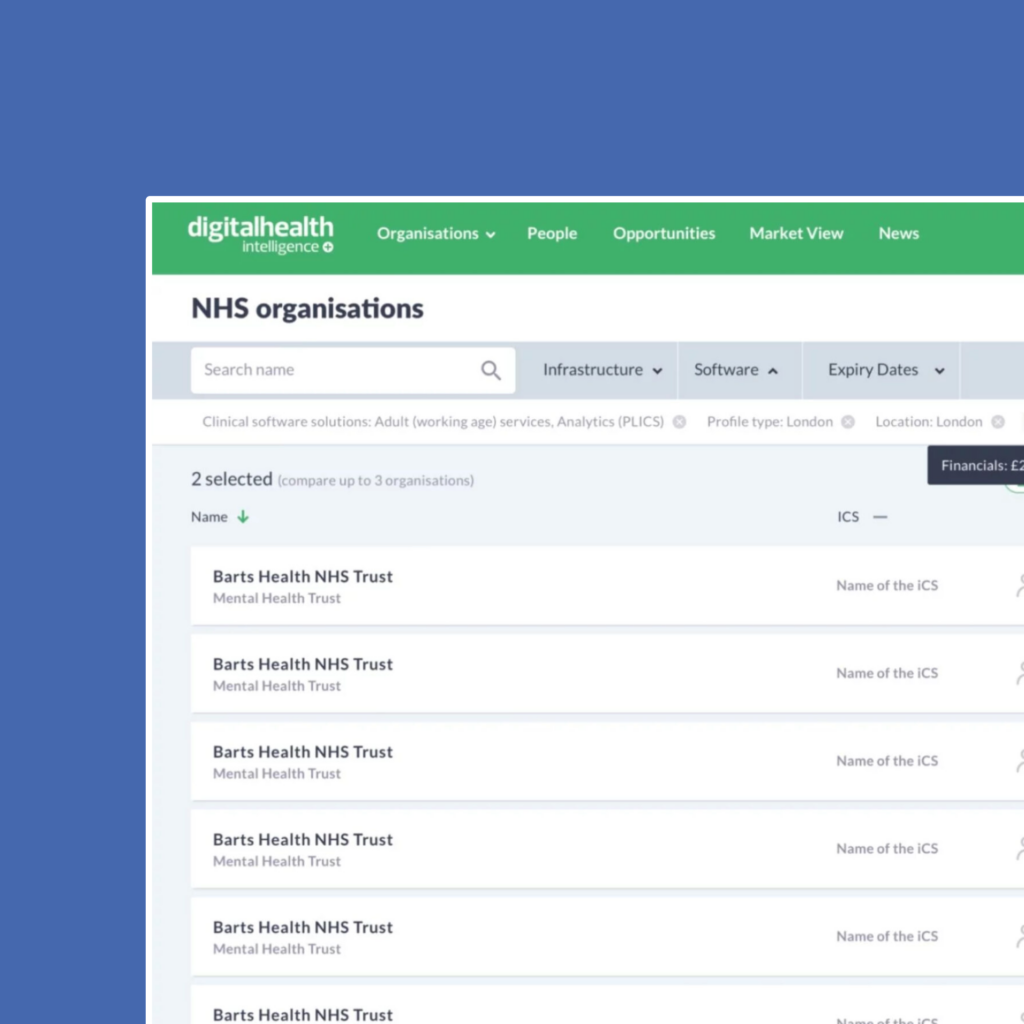Image resolution: width=1024 pixels, height=1024 pixels.
Task: Click the ICS column sort dash
Action: tap(880, 517)
